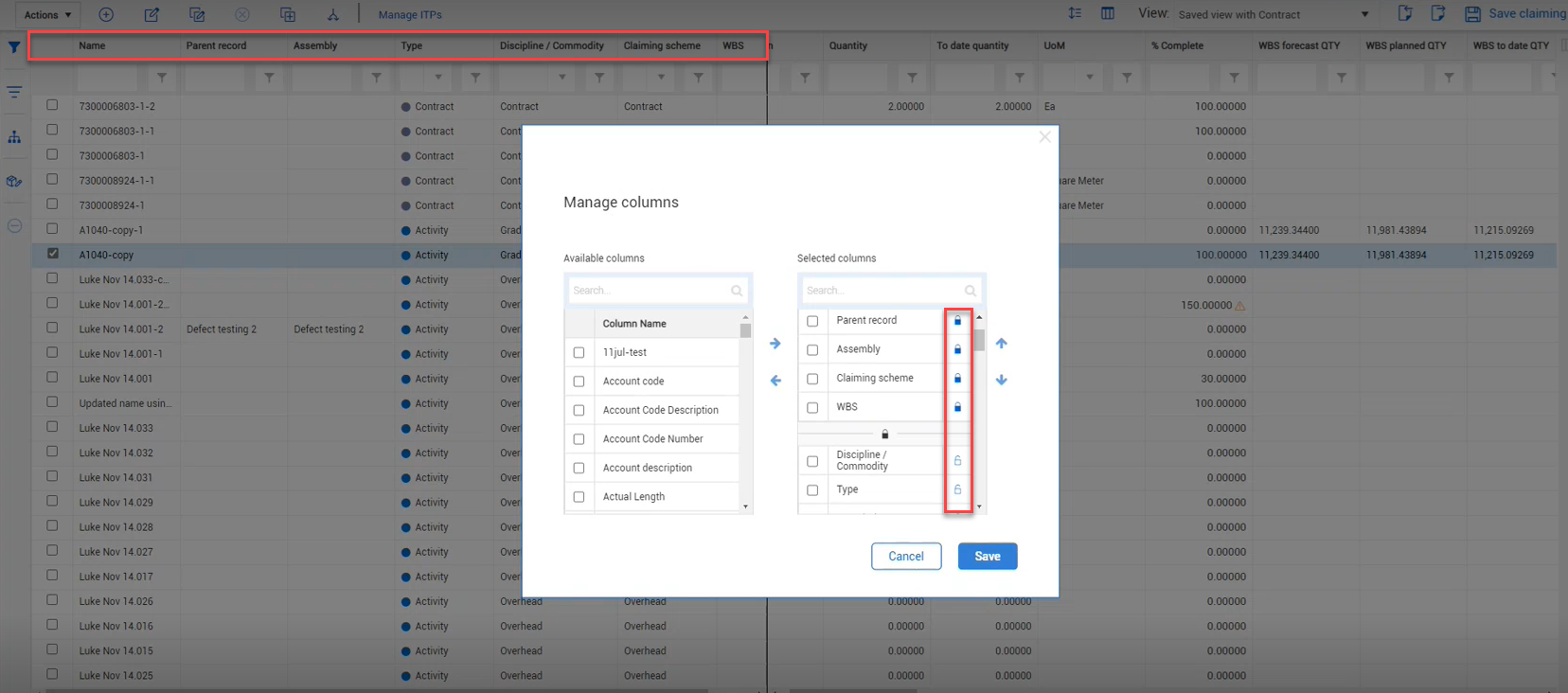1568x693 pixels.
Task: Lock the Discipline / Commodity column
Action: [957, 461]
